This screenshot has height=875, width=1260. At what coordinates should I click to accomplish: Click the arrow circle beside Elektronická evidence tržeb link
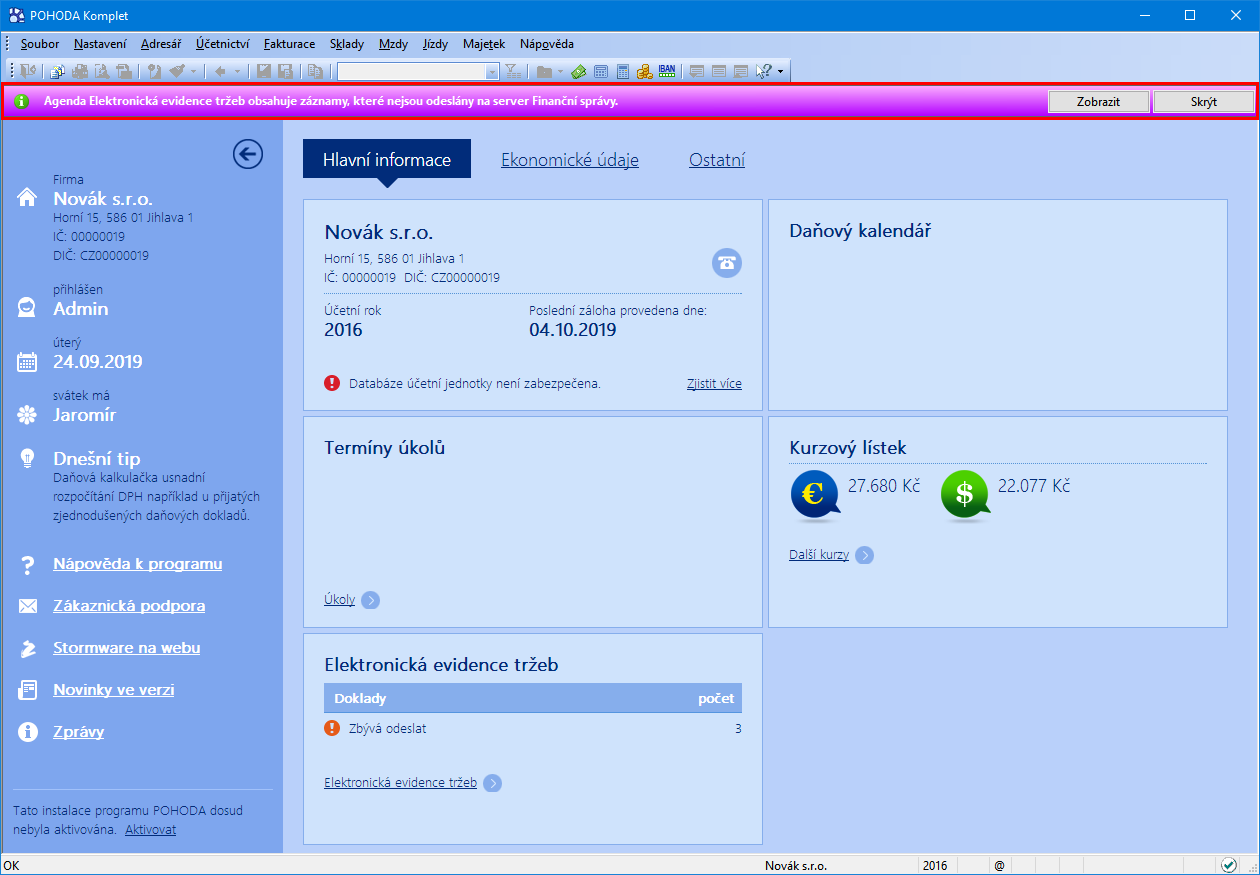tap(492, 783)
